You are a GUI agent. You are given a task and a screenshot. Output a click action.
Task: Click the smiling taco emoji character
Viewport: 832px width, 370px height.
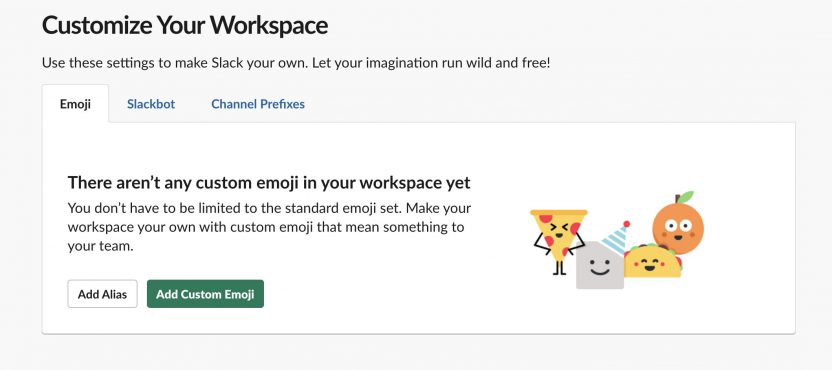tap(652, 261)
